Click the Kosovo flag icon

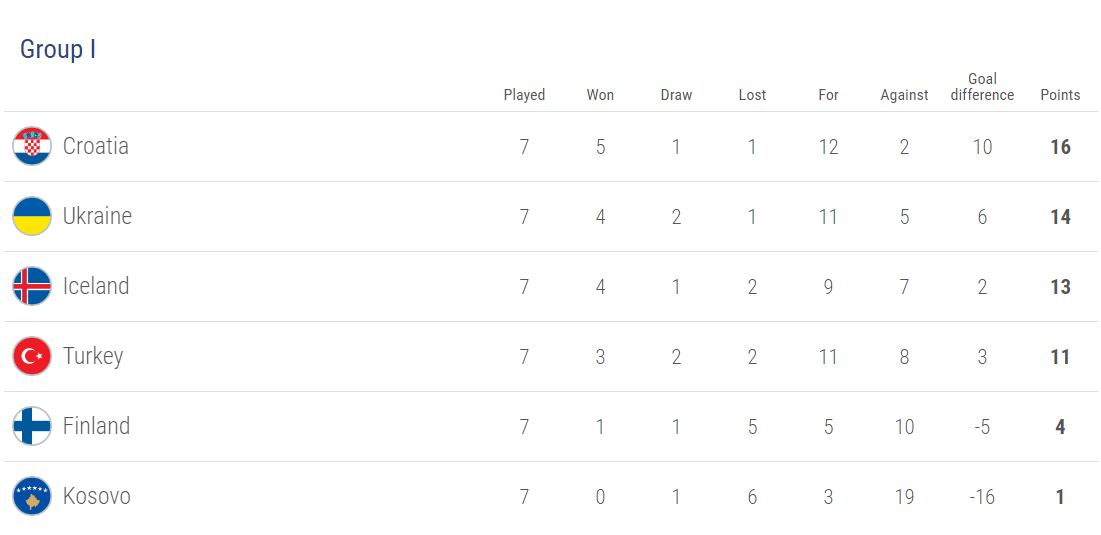point(32,496)
